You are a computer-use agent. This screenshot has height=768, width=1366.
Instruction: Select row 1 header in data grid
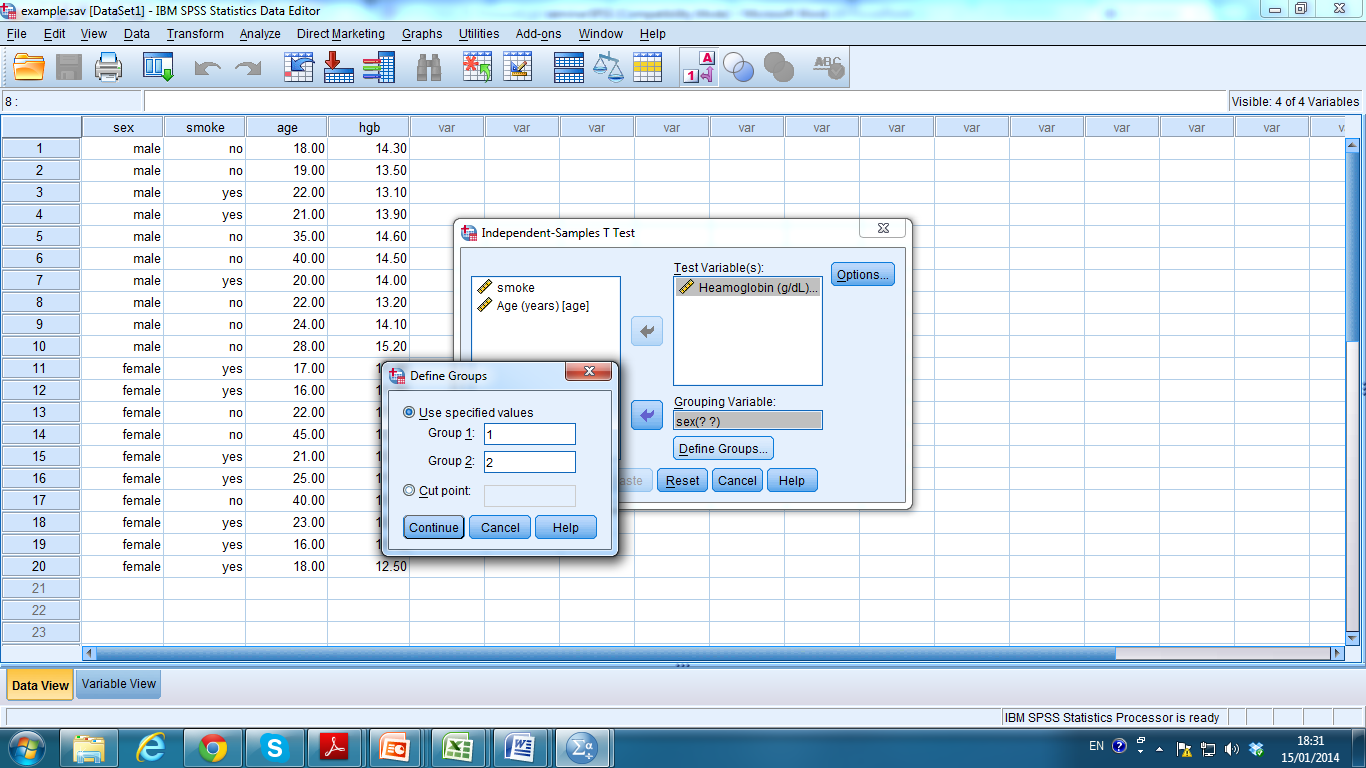pos(40,148)
